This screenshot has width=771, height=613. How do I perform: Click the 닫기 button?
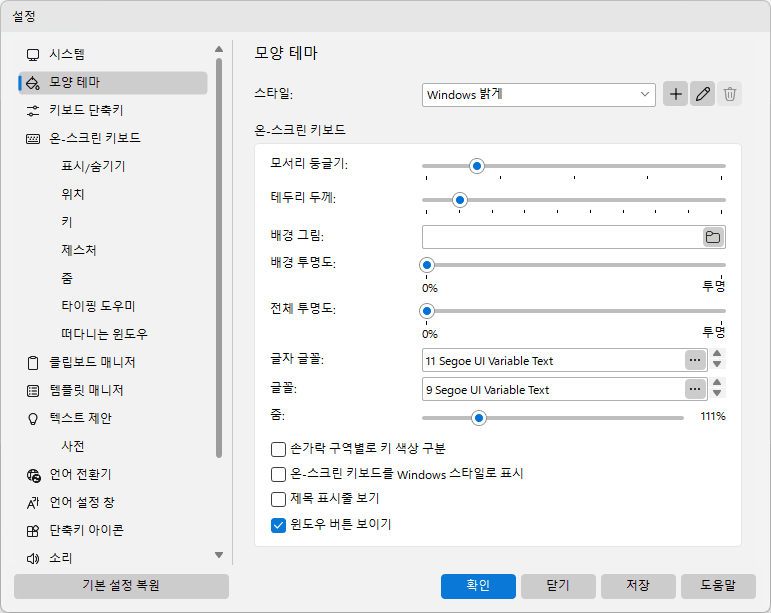pyautogui.click(x=558, y=586)
